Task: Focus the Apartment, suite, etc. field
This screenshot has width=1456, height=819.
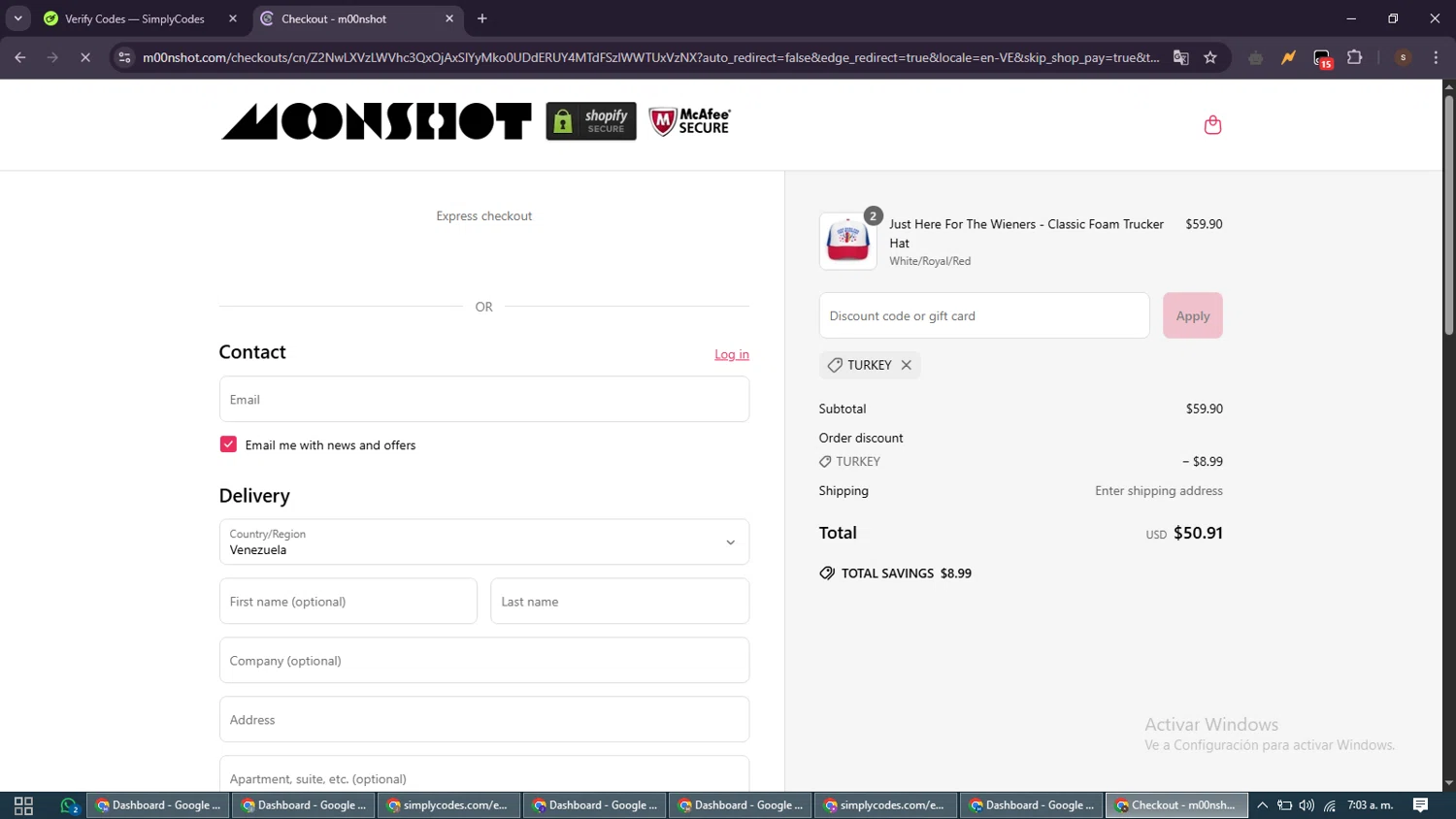Action: click(484, 775)
